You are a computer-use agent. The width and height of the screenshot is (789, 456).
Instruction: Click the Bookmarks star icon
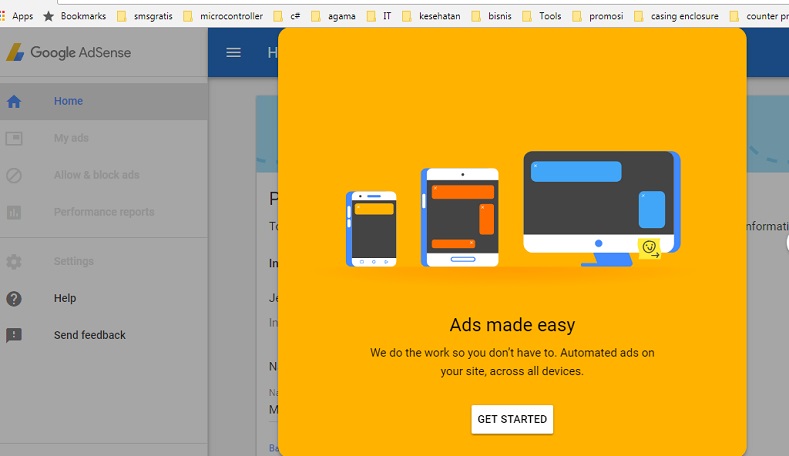[48, 16]
